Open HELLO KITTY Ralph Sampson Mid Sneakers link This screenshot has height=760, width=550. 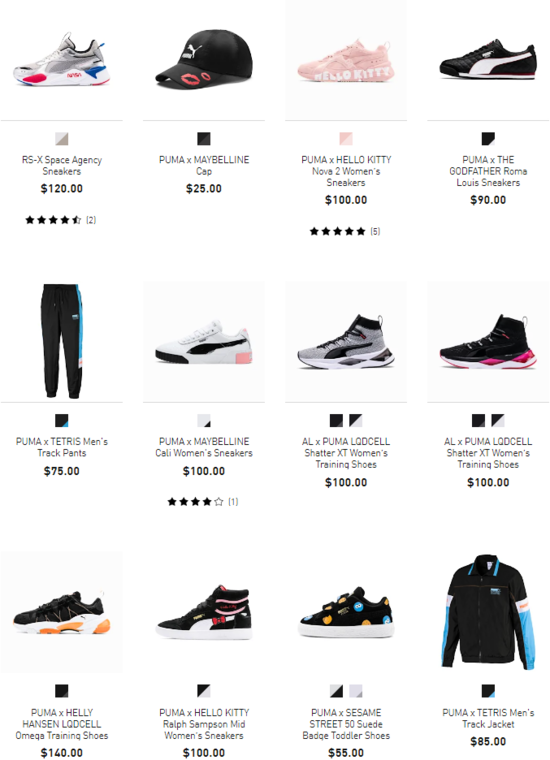tap(204, 724)
